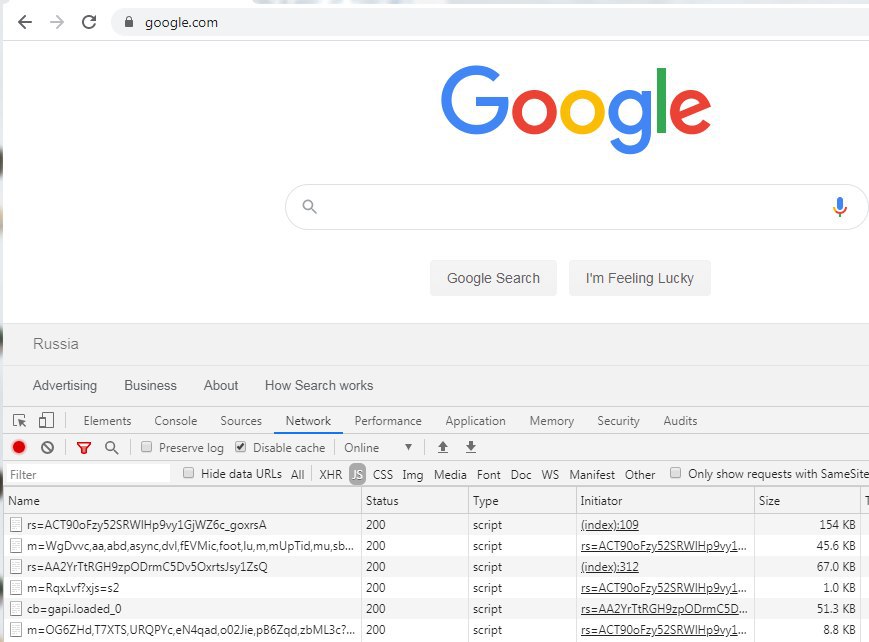
Task: Select the Network tab
Action: tap(308, 421)
